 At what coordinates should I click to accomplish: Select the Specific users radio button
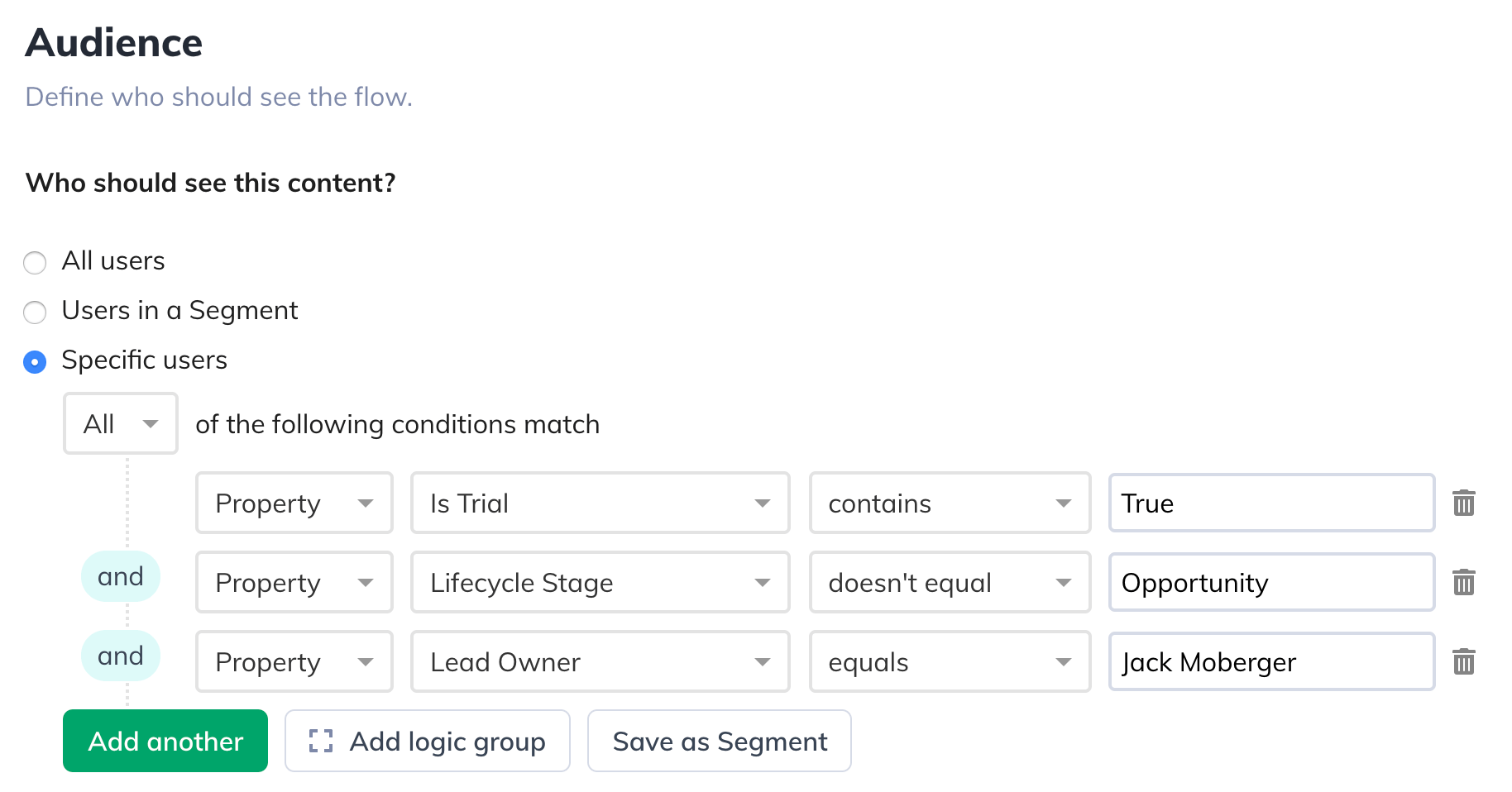(35, 362)
